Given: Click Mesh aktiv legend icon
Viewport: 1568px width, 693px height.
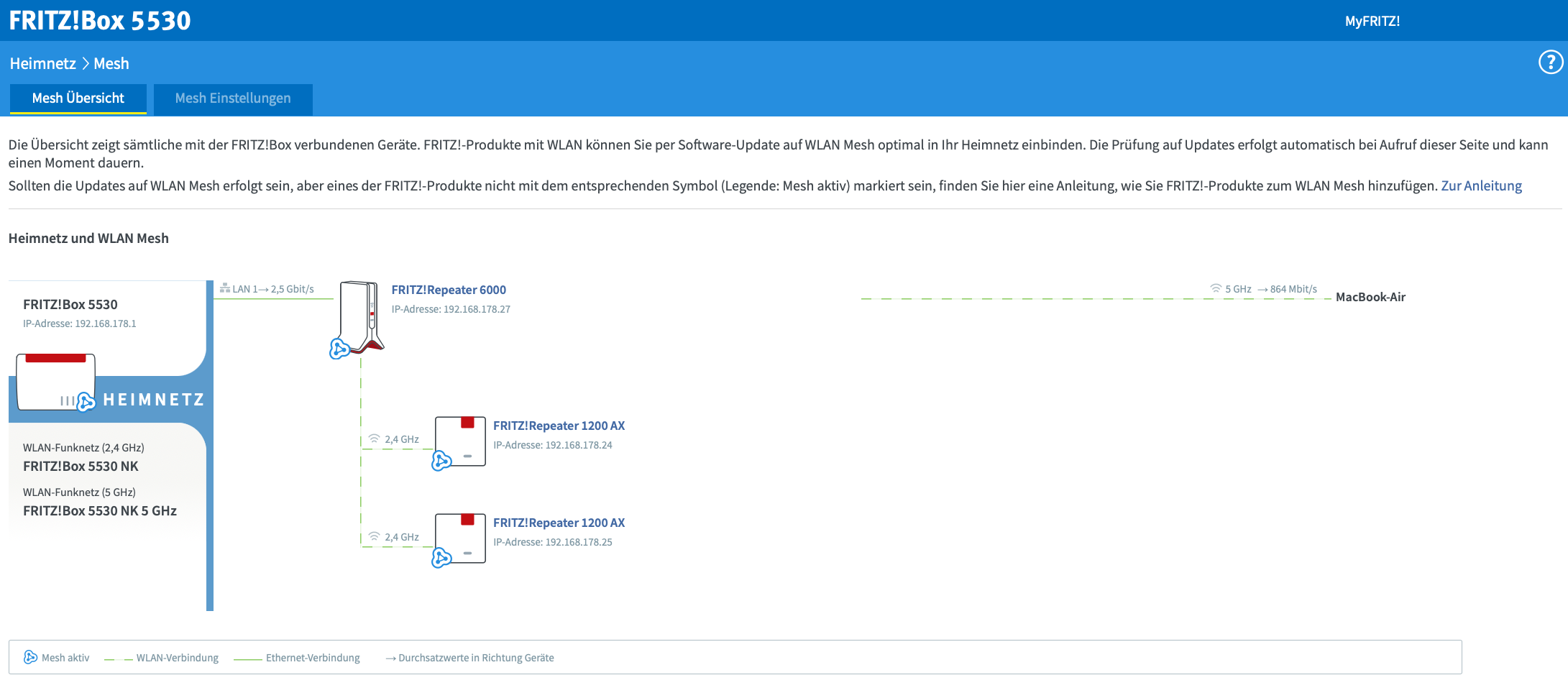Looking at the screenshot, I should (x=30, y=657).
